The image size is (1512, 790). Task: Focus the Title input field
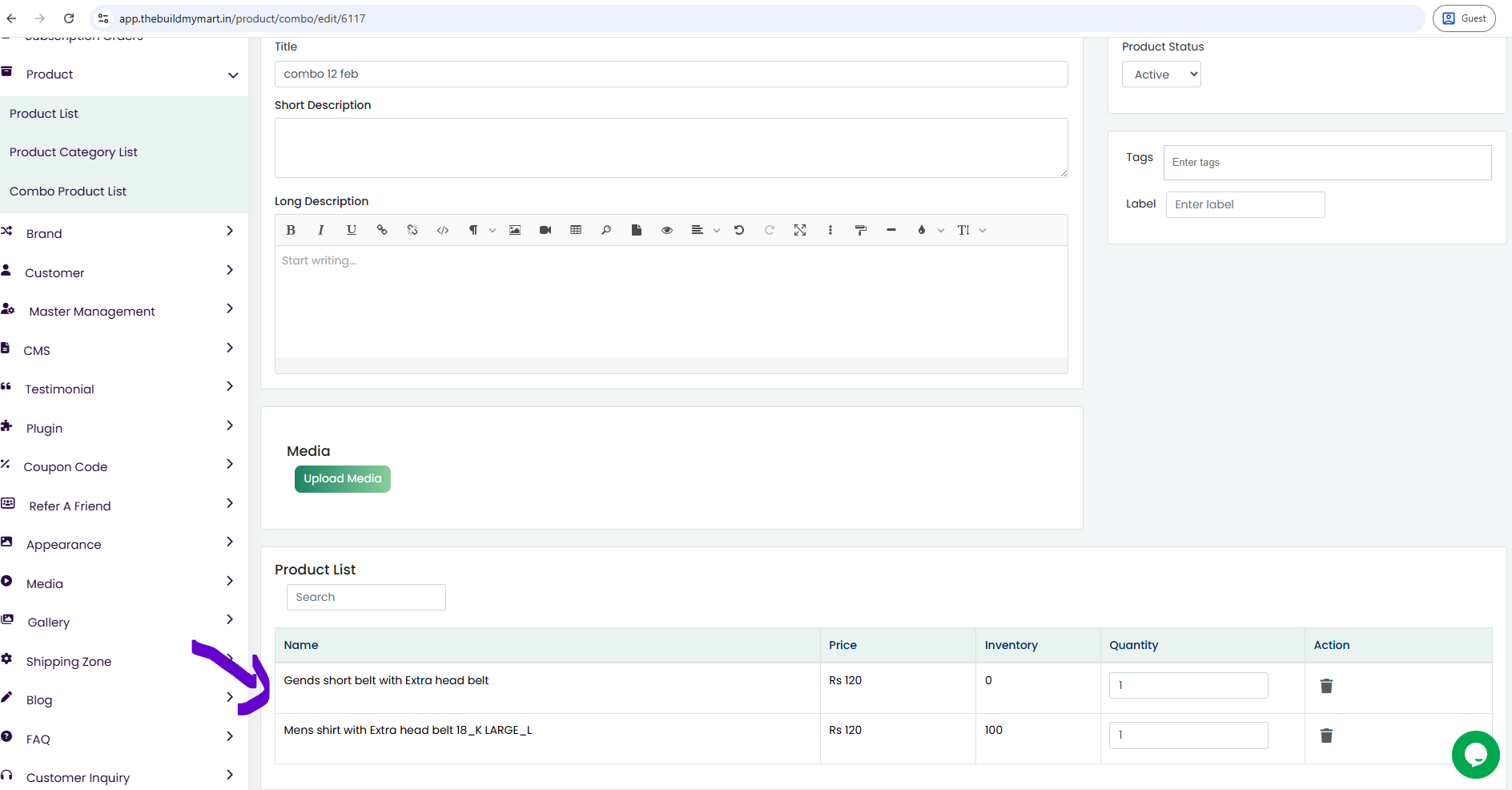(x=671, y=74)
